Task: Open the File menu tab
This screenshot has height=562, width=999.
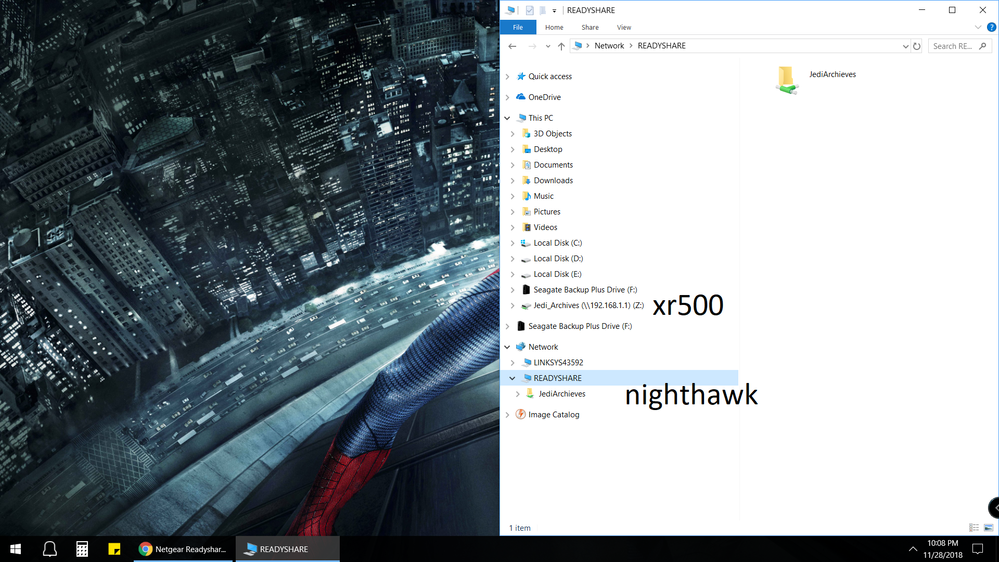Action: [517, 28]
